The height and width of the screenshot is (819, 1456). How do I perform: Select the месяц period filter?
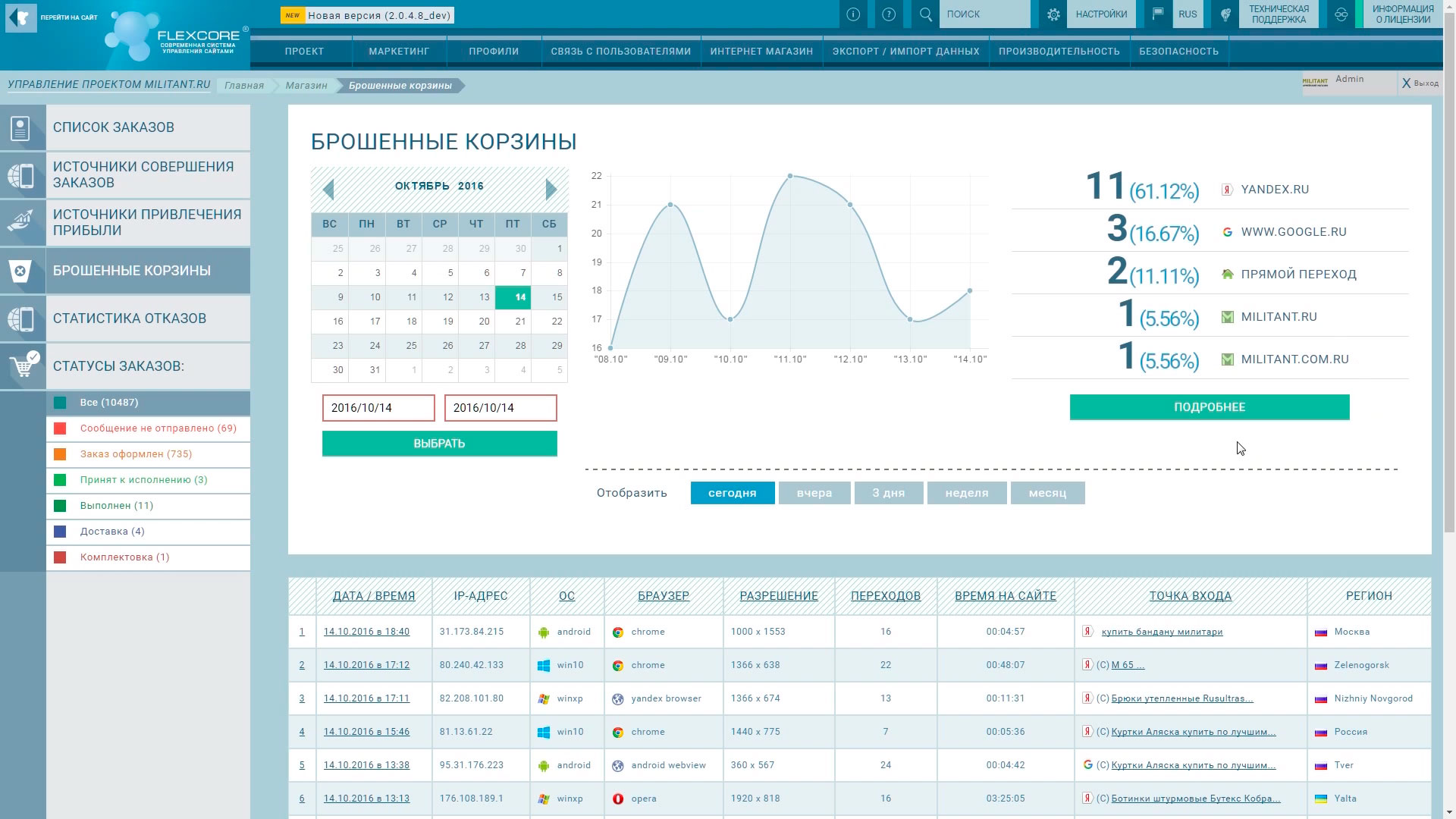[x=1047, y=493]
